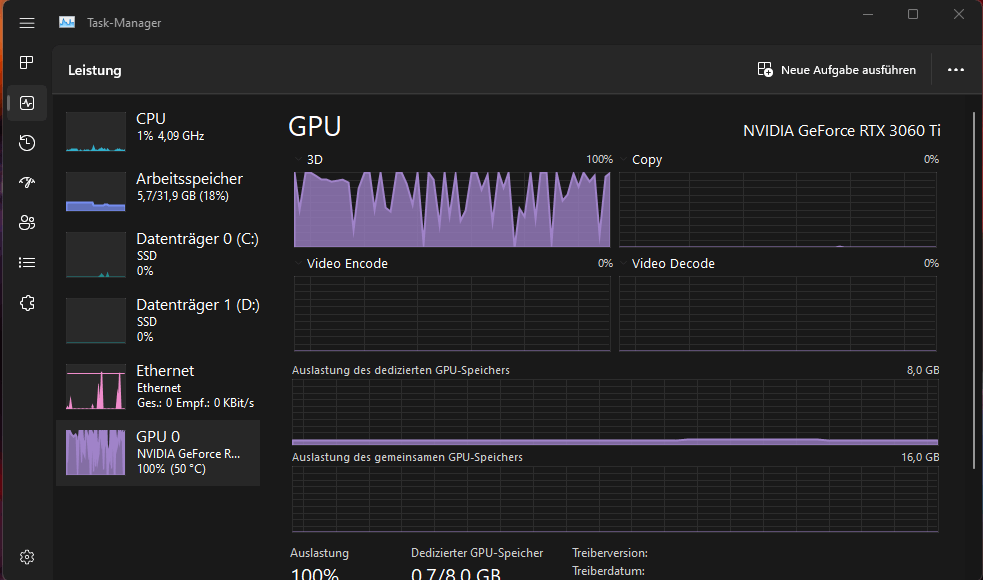
Task: Click the '16,0 GB' shared memory maximum
Action: (x=920, y=457)
